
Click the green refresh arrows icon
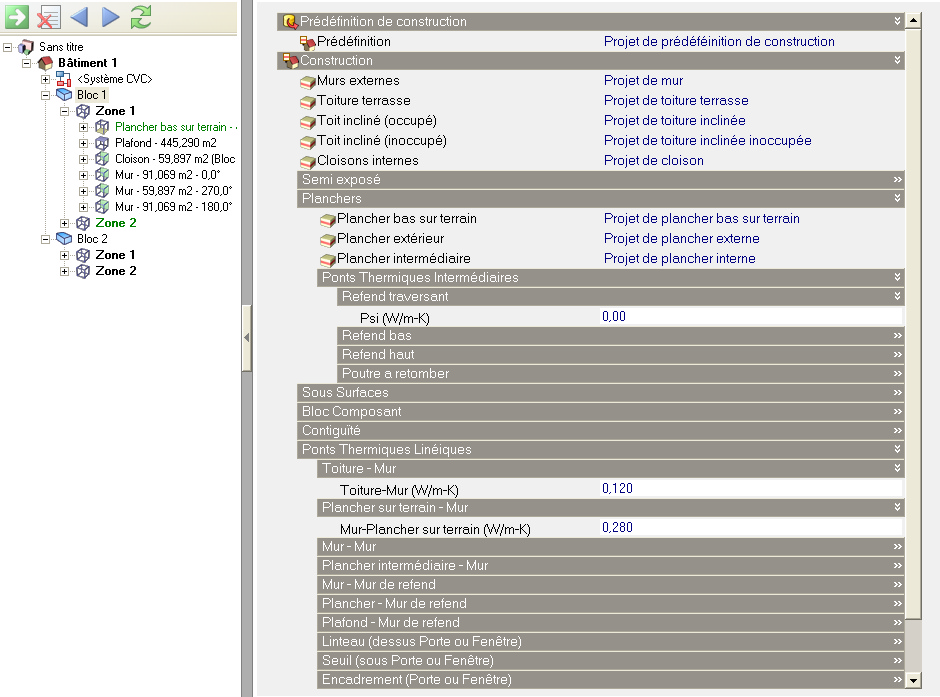[141, 16]
